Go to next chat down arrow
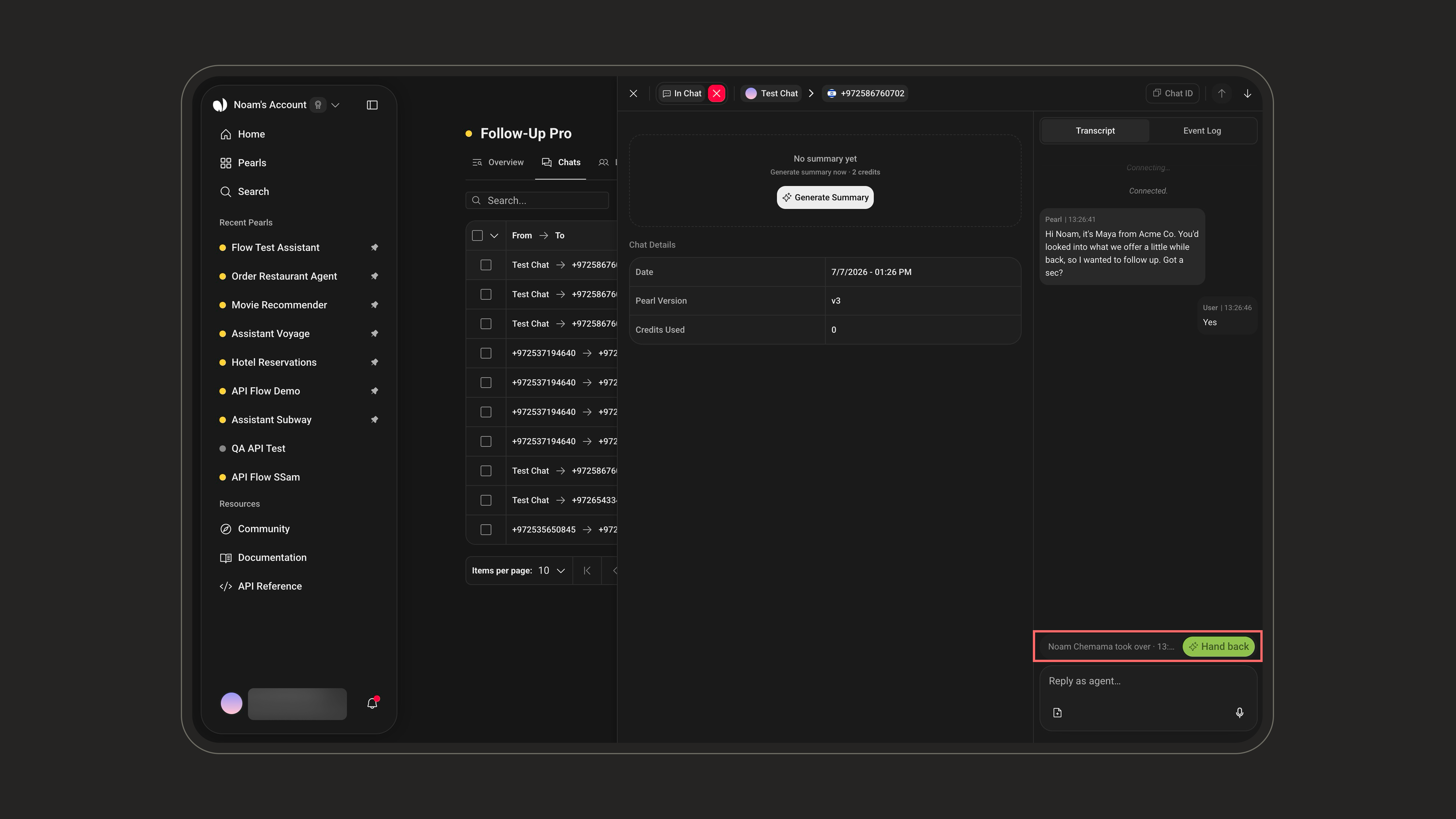This screenshot has width=1456, height=819. coord(1248,94)
